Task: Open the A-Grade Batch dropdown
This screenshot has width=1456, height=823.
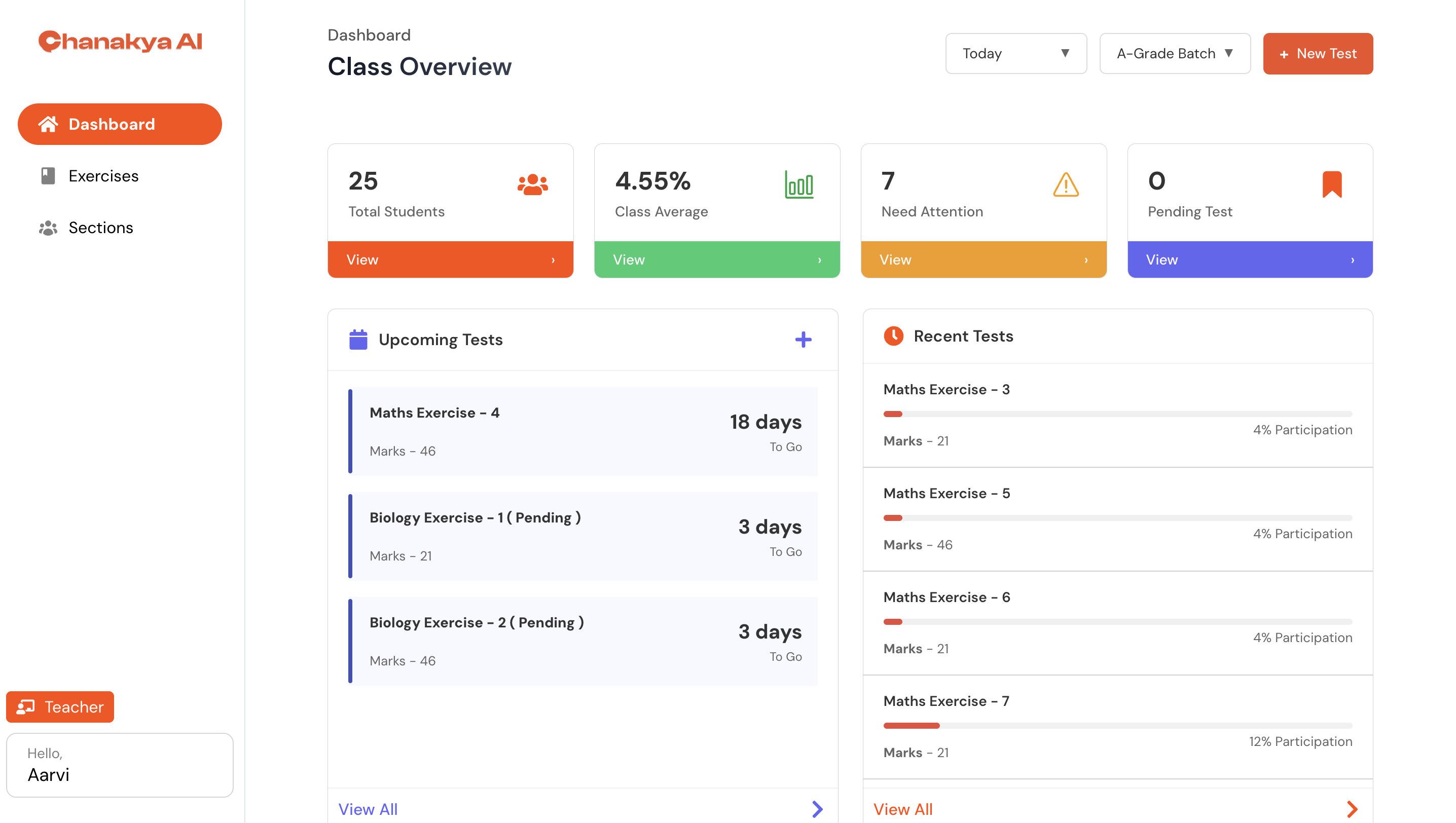Action: [1175, 54]
